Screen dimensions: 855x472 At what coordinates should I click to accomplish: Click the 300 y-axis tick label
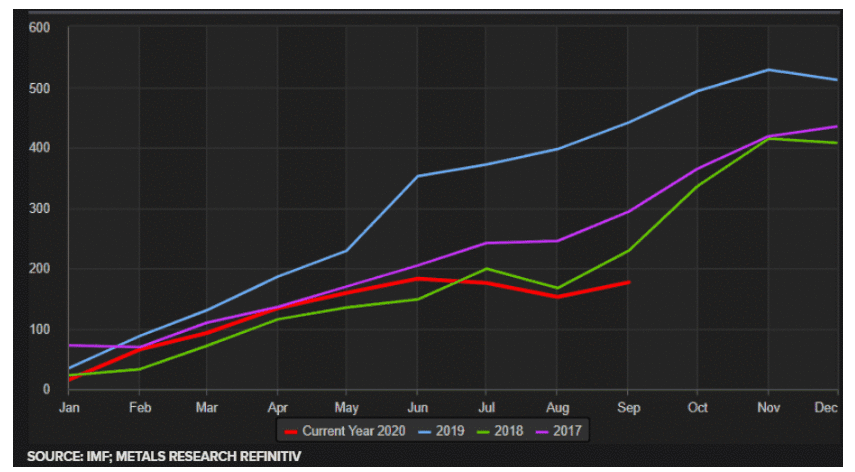point(39,209)
